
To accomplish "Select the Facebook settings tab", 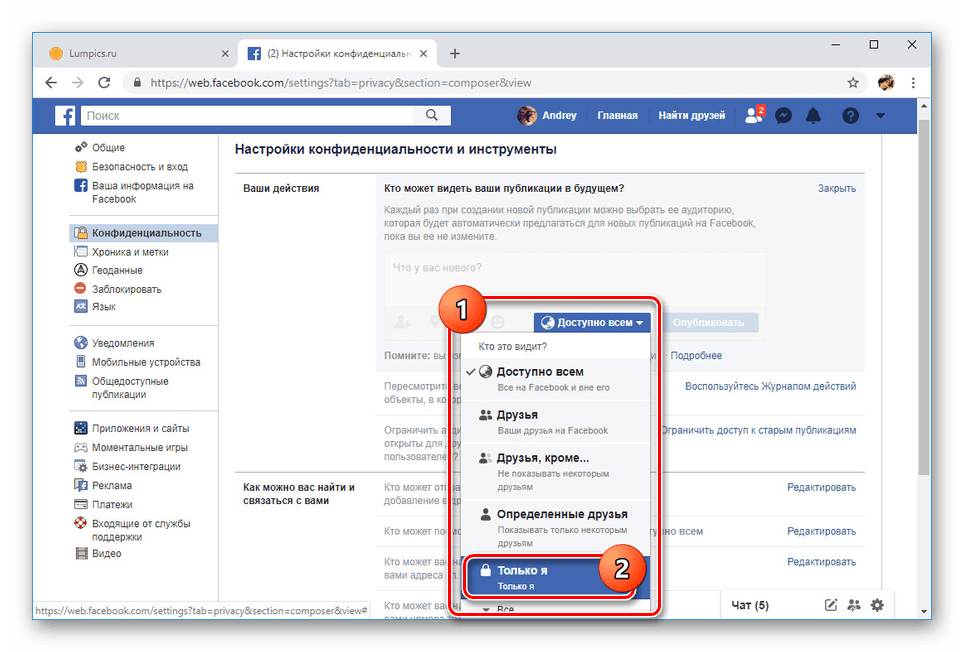I will [338, 53].
